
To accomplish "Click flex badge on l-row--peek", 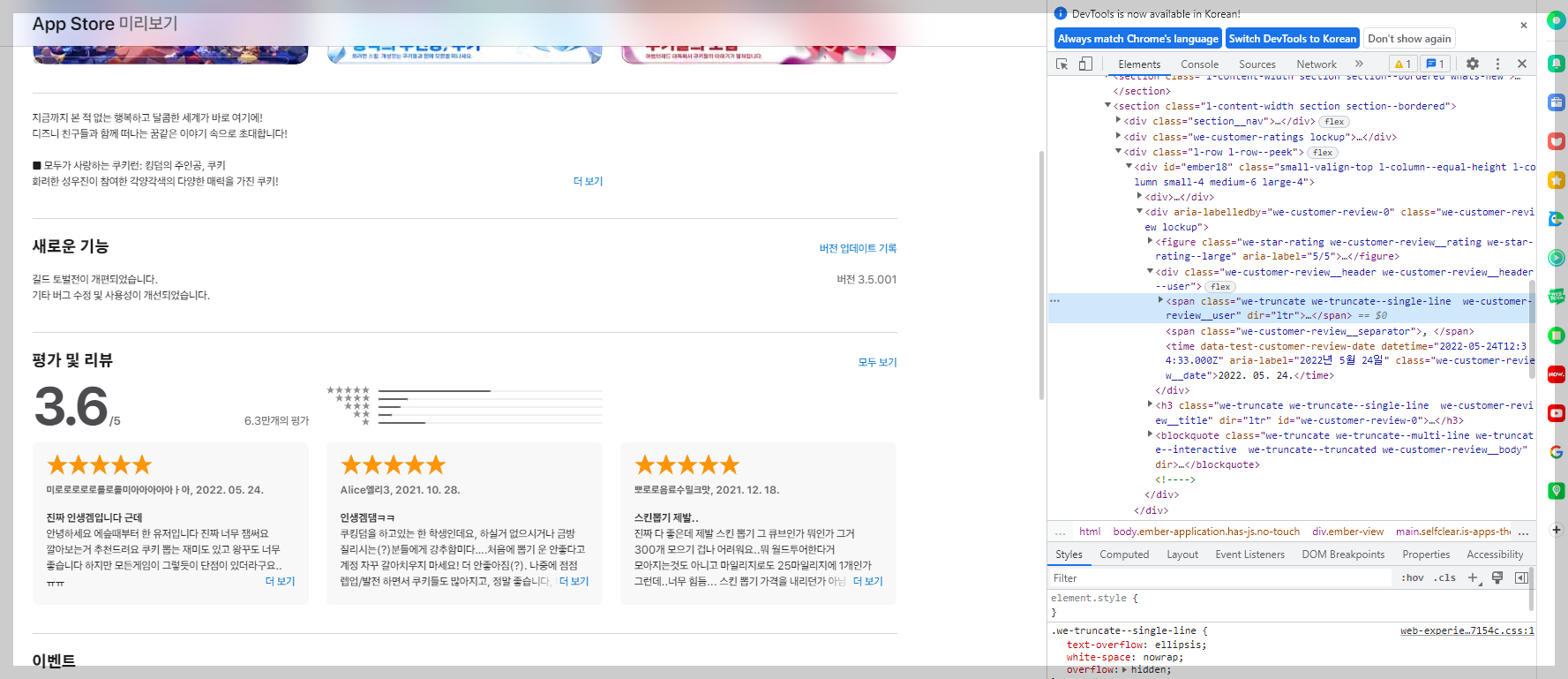I will point(1322,153).
